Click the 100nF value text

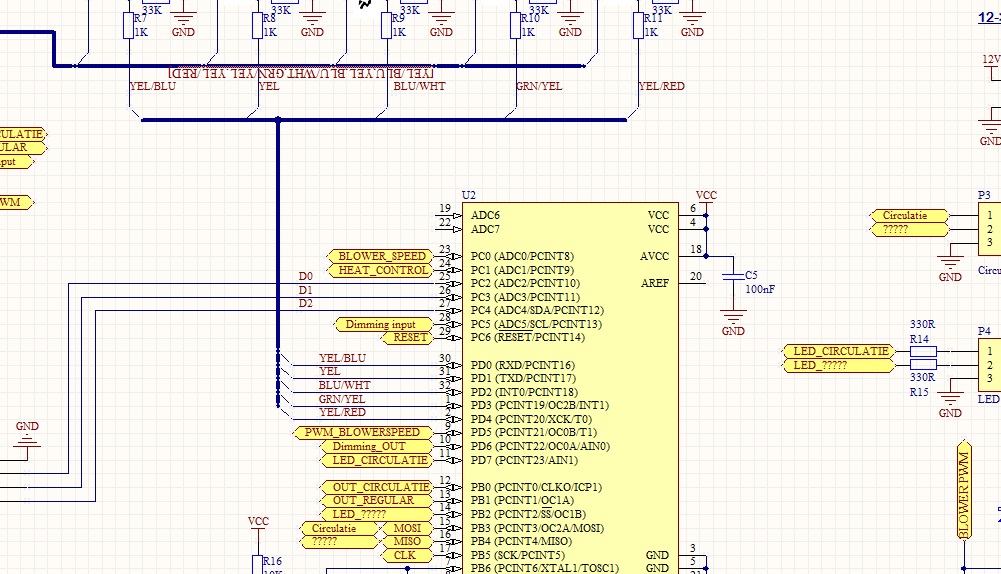tap(760, 289)
